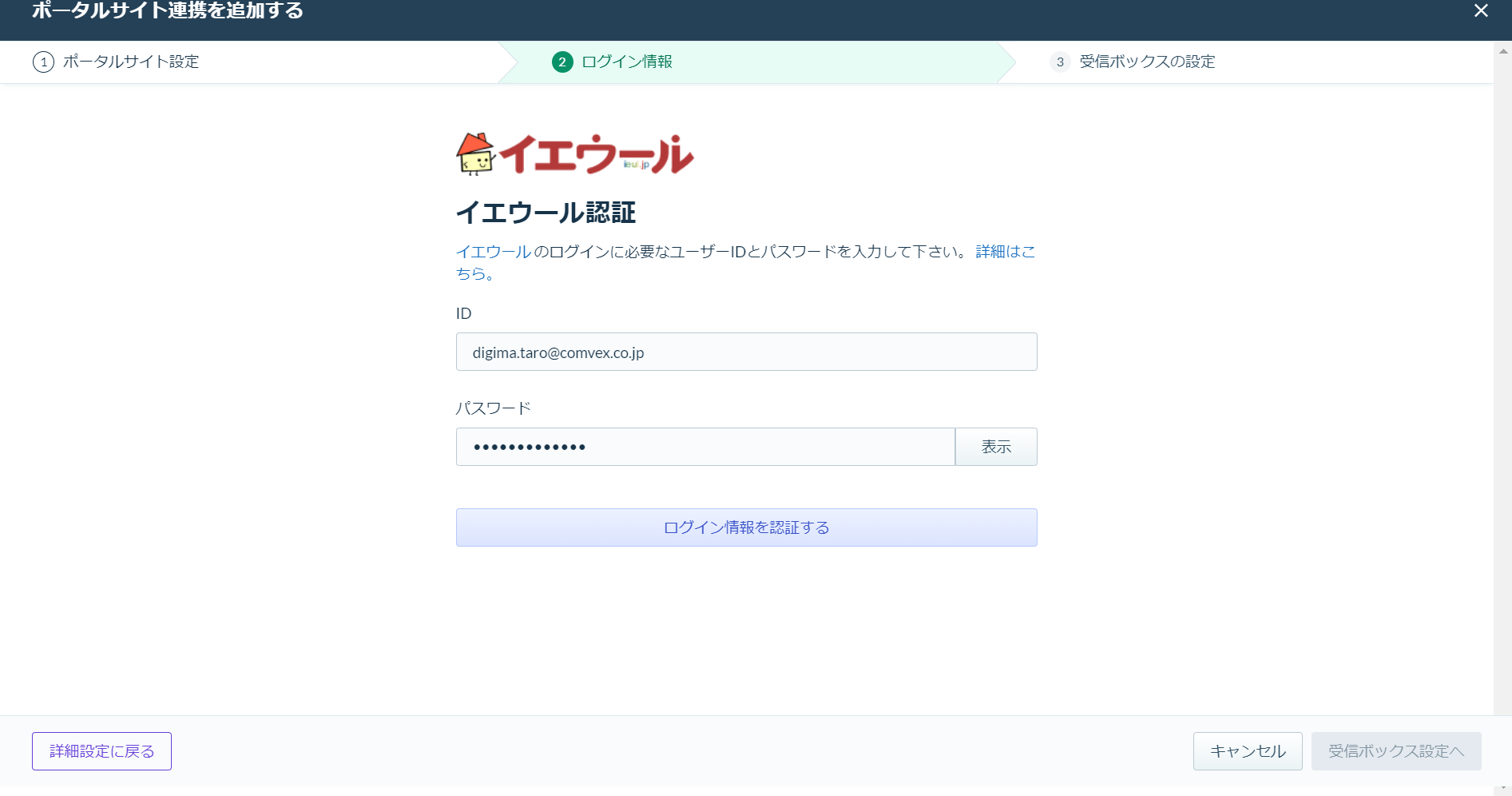Select step 3 受信ボックスの設定
This screenshot has width=1512, height=796.
click(1133, 62)
